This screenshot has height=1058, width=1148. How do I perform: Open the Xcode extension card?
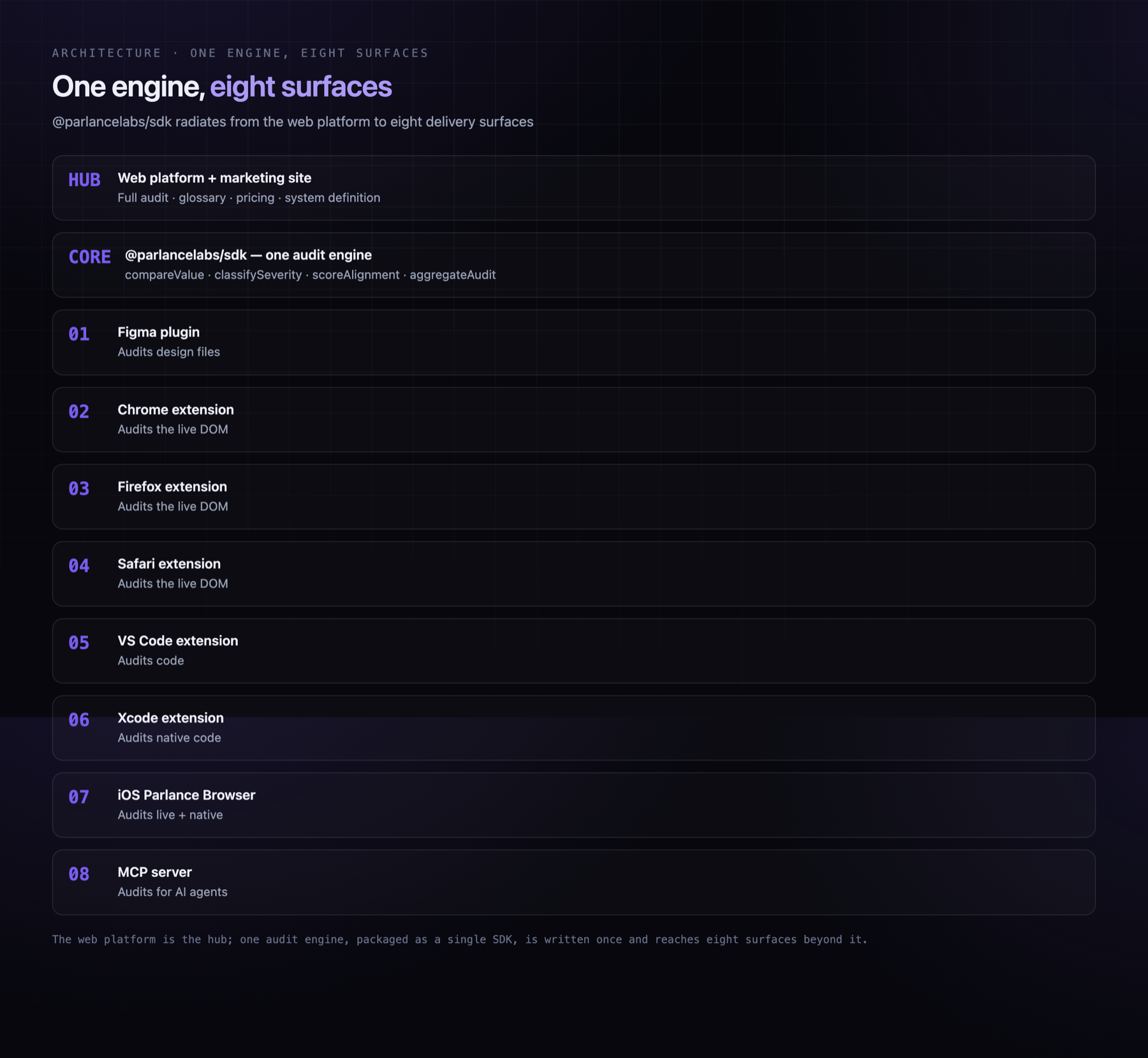coord(573,728)
